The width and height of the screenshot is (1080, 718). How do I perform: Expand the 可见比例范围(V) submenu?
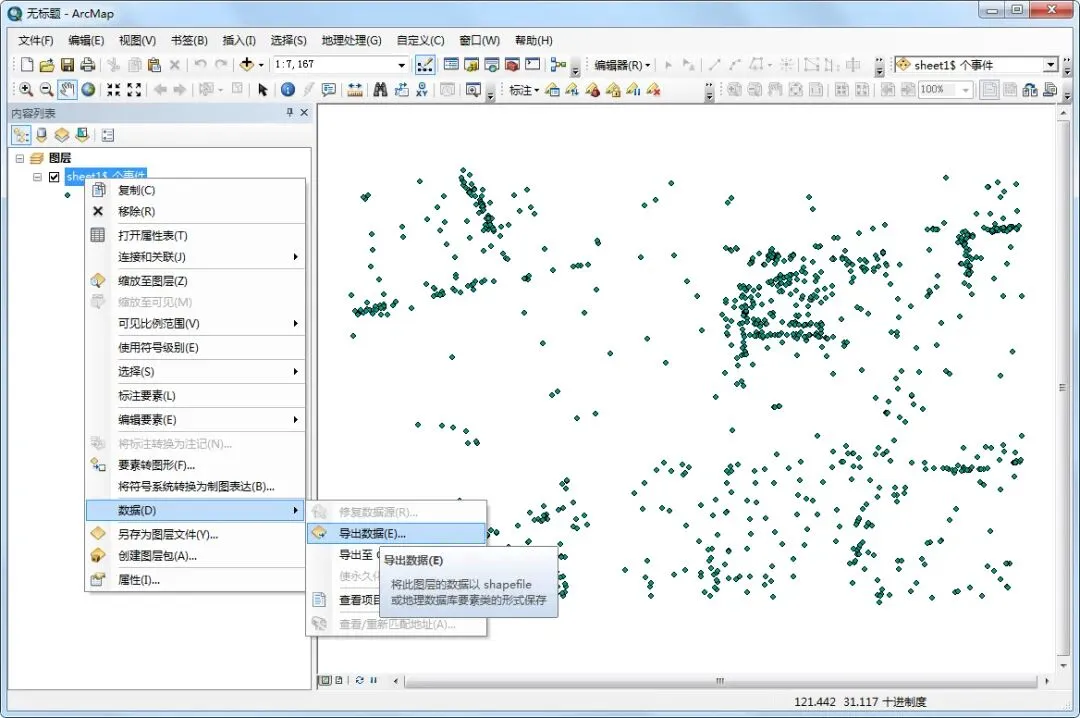195,323
